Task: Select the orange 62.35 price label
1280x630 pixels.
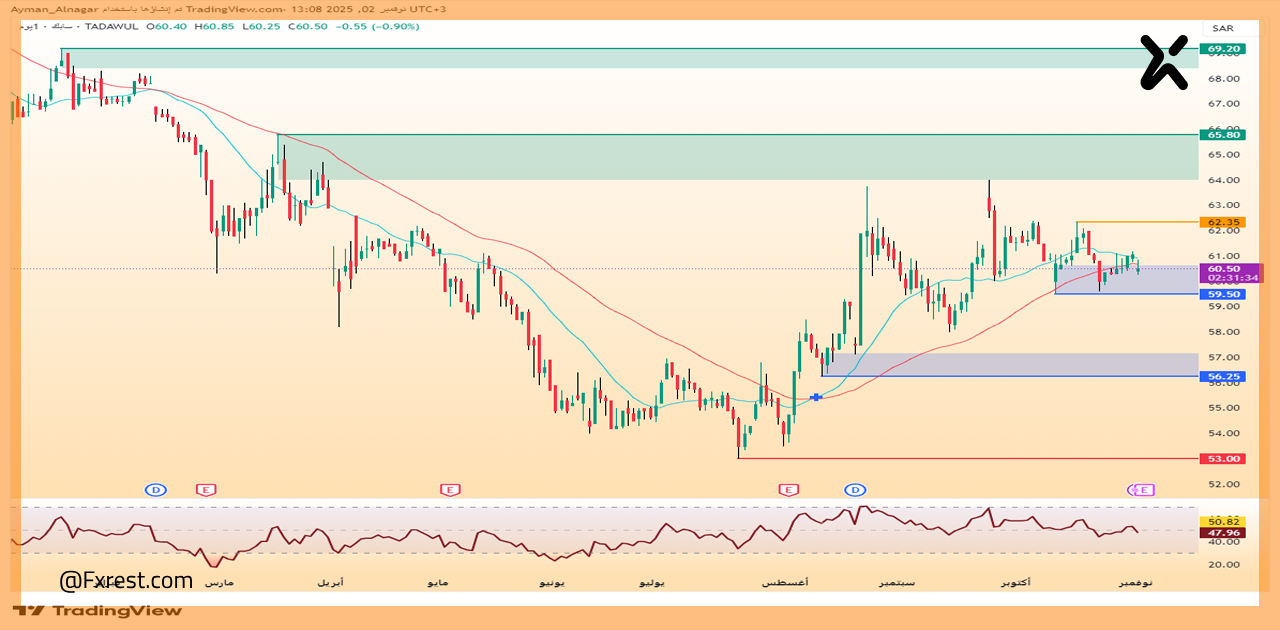Action: tap(1224, 222)
